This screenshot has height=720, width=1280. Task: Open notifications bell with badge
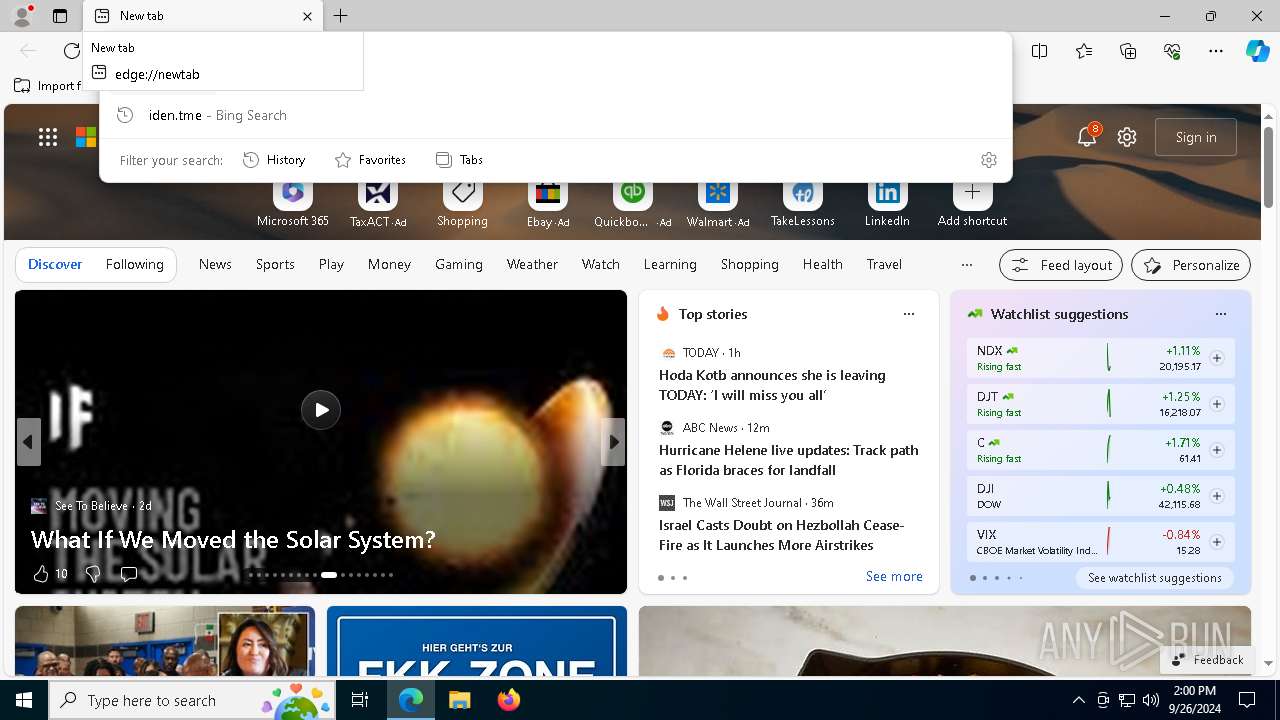(1088, 136)
